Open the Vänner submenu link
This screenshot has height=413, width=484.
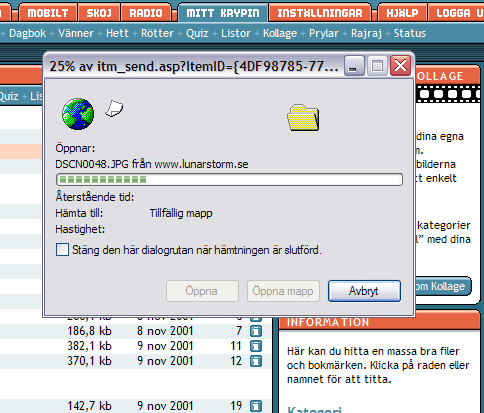click(76, 33)
